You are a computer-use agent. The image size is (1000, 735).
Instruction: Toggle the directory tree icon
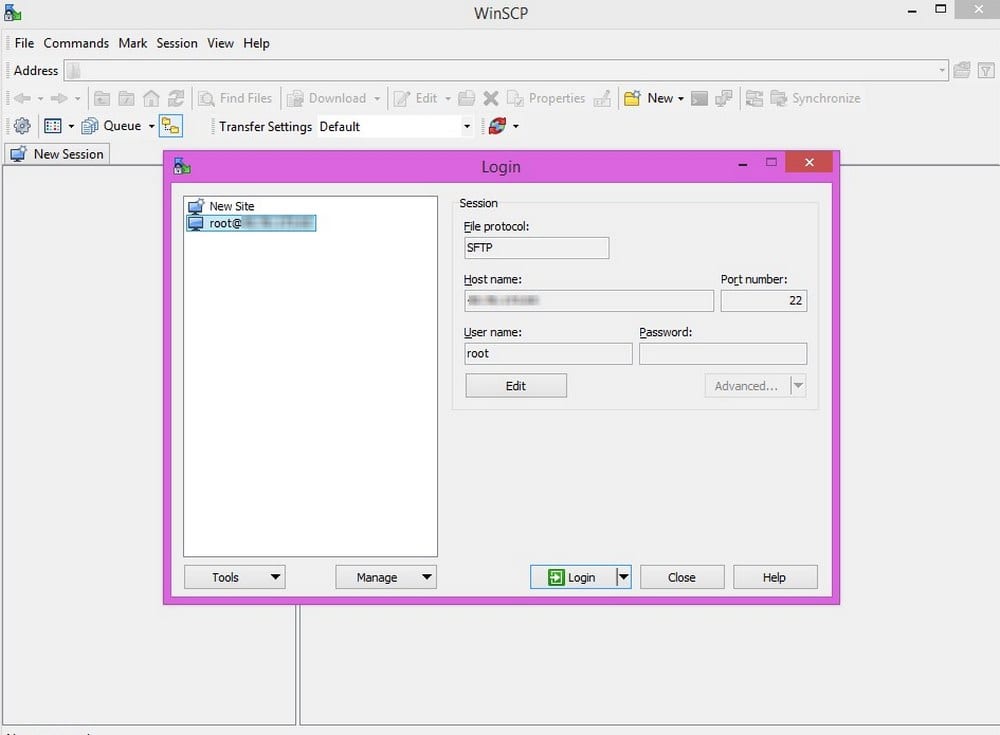point(171,126)
